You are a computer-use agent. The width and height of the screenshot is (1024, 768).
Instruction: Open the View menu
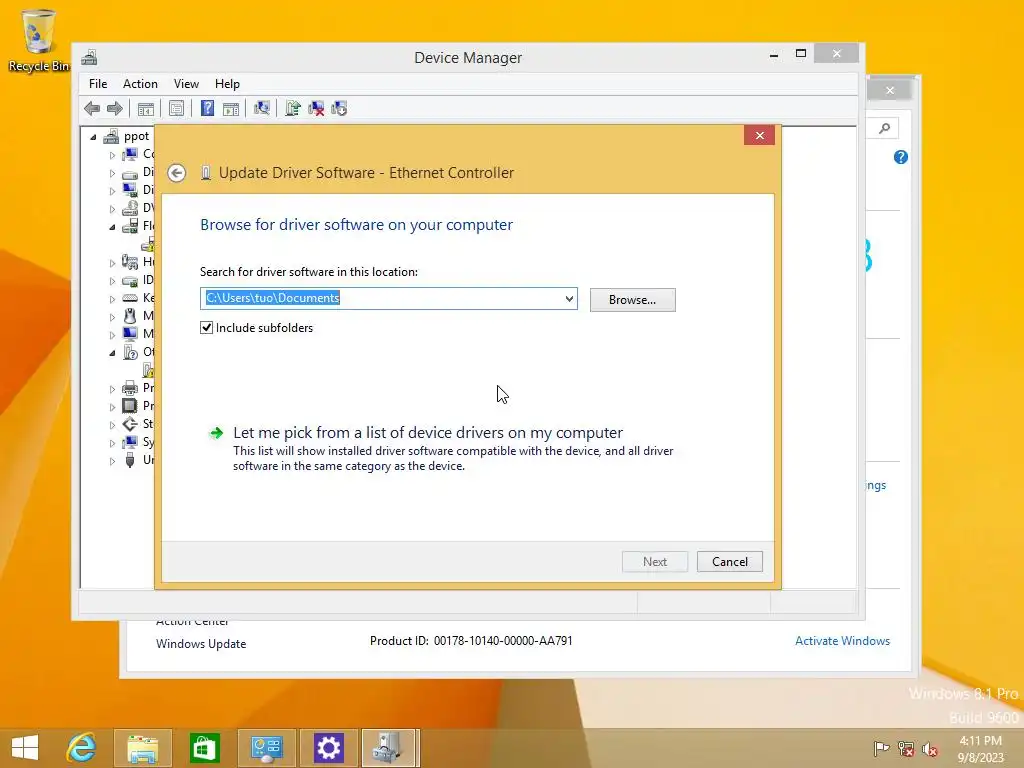pos(186,84)
